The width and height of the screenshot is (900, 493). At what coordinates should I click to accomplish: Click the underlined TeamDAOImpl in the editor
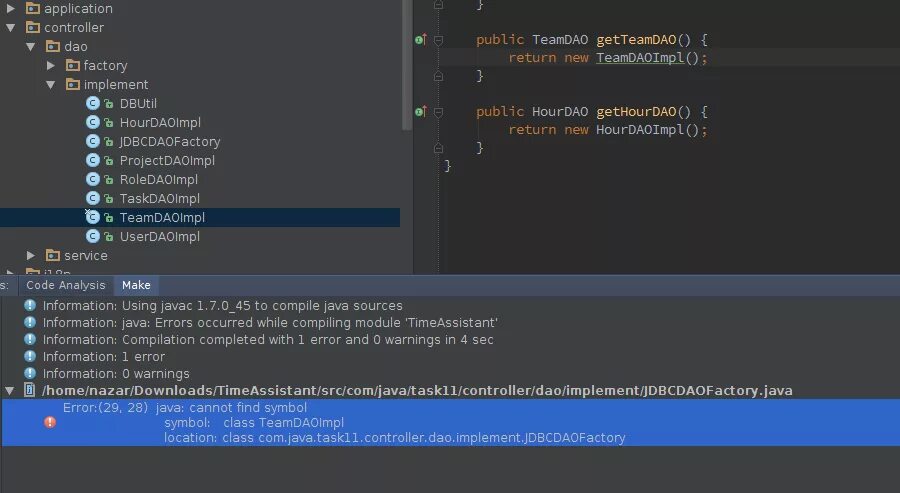(x=640, y=57)
